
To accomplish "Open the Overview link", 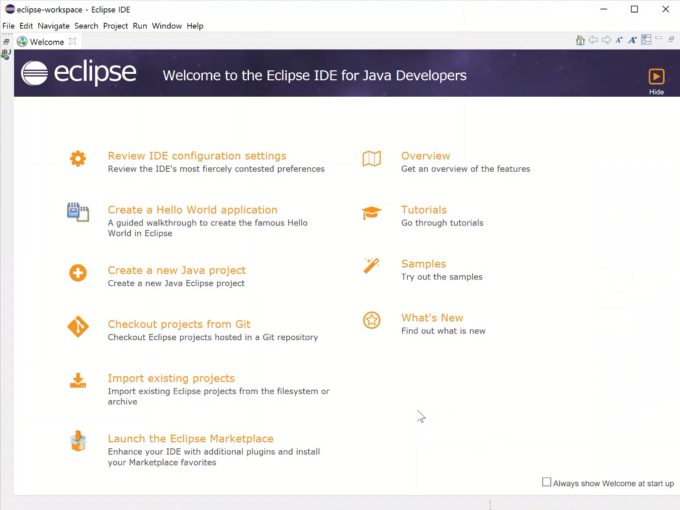I will pos(425,156).
